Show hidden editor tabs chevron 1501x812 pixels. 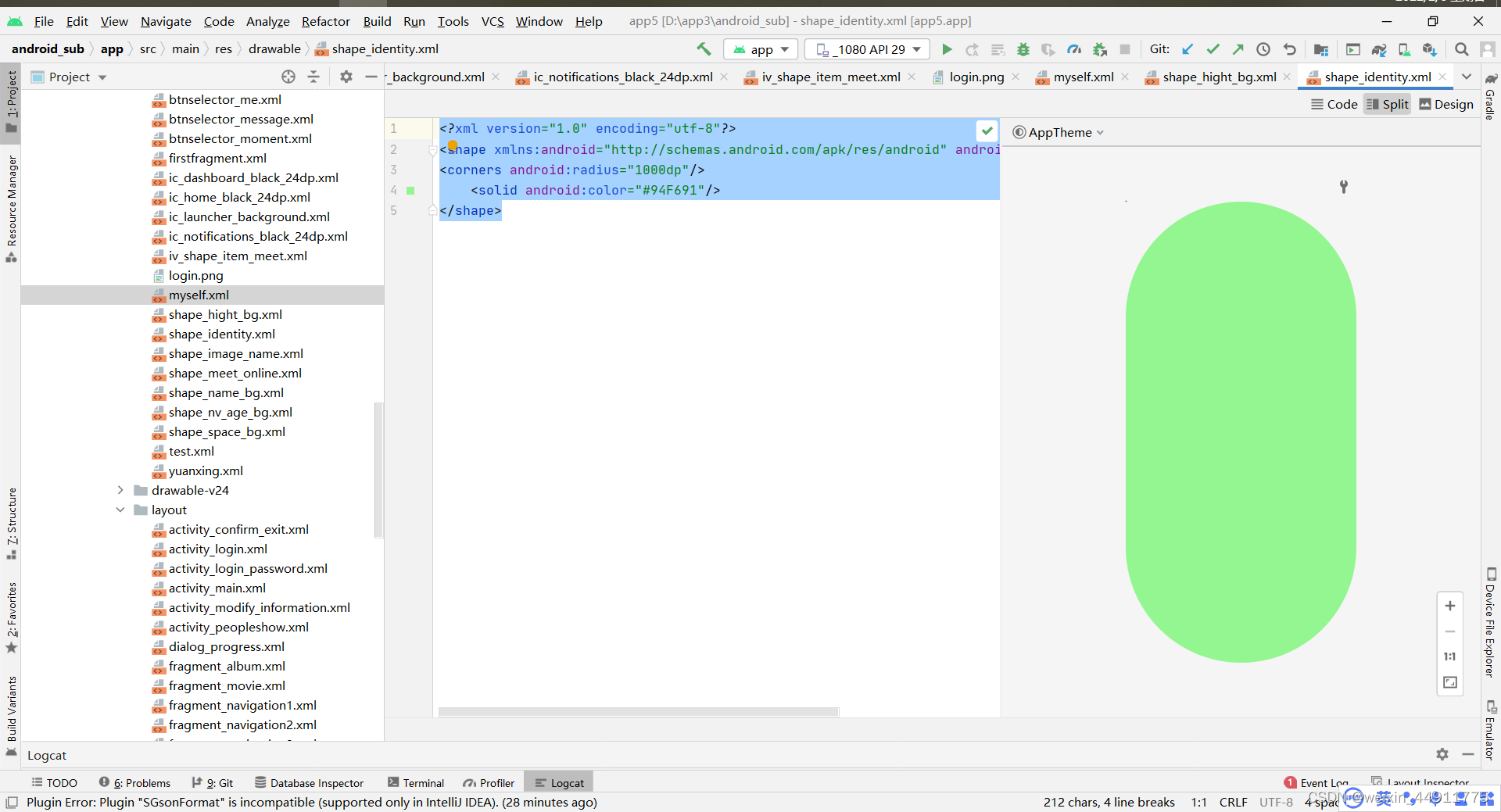(x=1467, y=77)
